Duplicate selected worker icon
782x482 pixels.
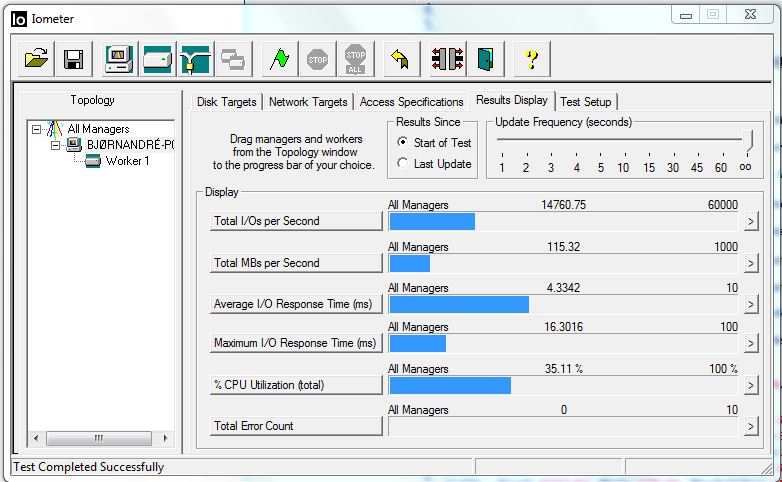coord(233,59)
